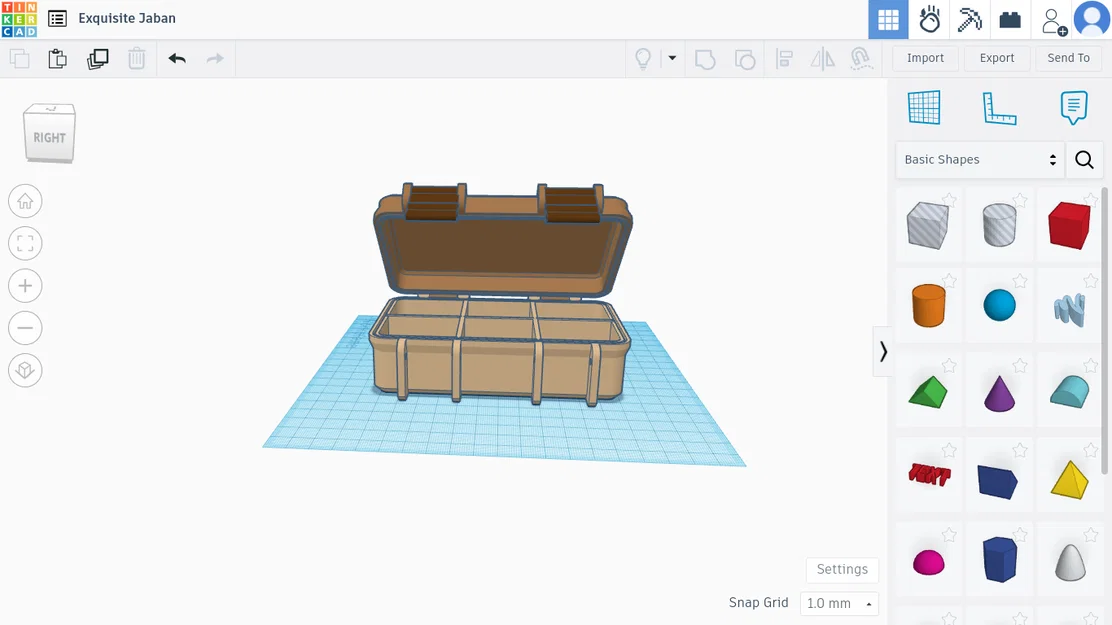Click the project title Exquisite Jaban
Viewport: 1112px width, 625px height.
tap(127, 18)
